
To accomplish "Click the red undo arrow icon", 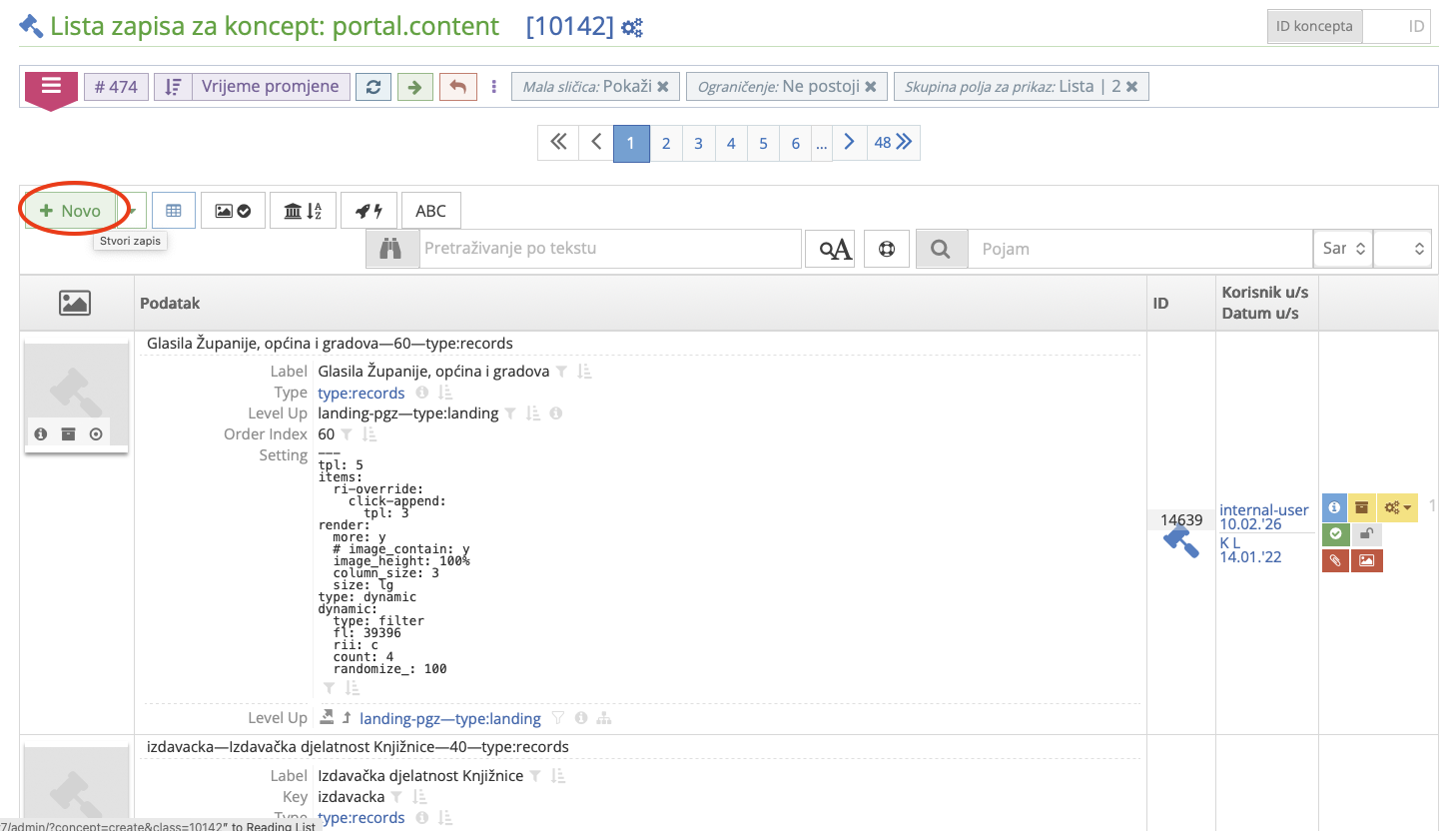I will [x=457, y=86].
